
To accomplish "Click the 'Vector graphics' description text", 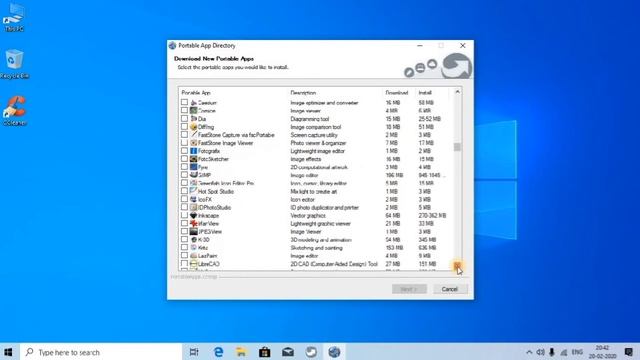I will pos(308,216).
